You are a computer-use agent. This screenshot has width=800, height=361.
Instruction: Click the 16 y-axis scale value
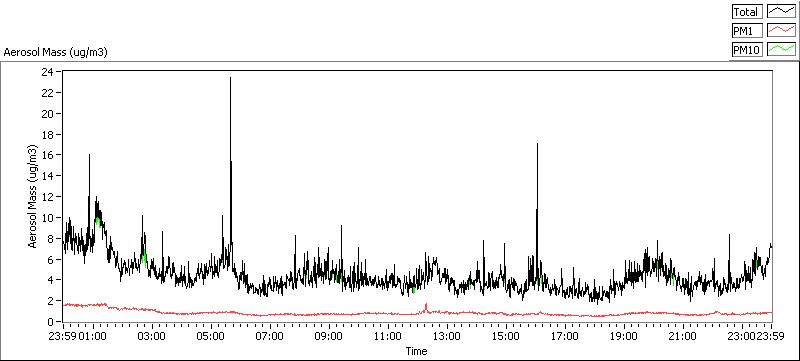click(48, 155)
